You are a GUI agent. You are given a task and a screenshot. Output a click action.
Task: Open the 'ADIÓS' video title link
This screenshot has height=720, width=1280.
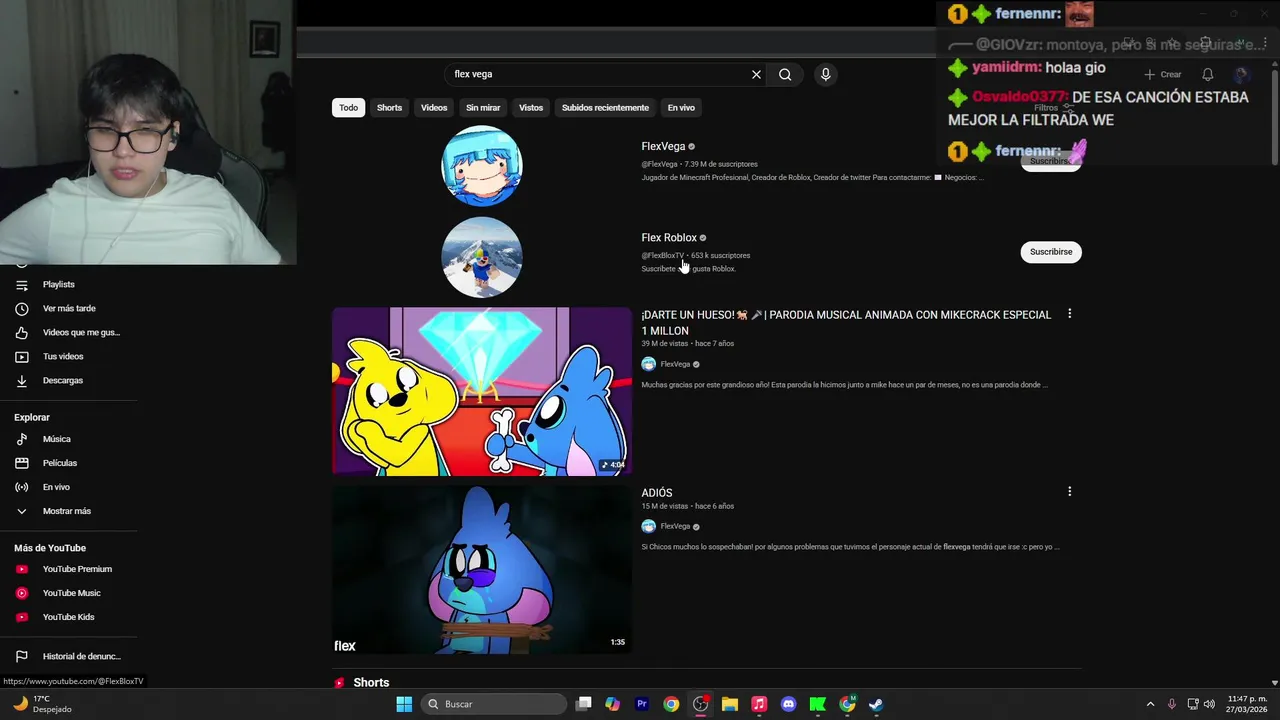tap(657, 493)
